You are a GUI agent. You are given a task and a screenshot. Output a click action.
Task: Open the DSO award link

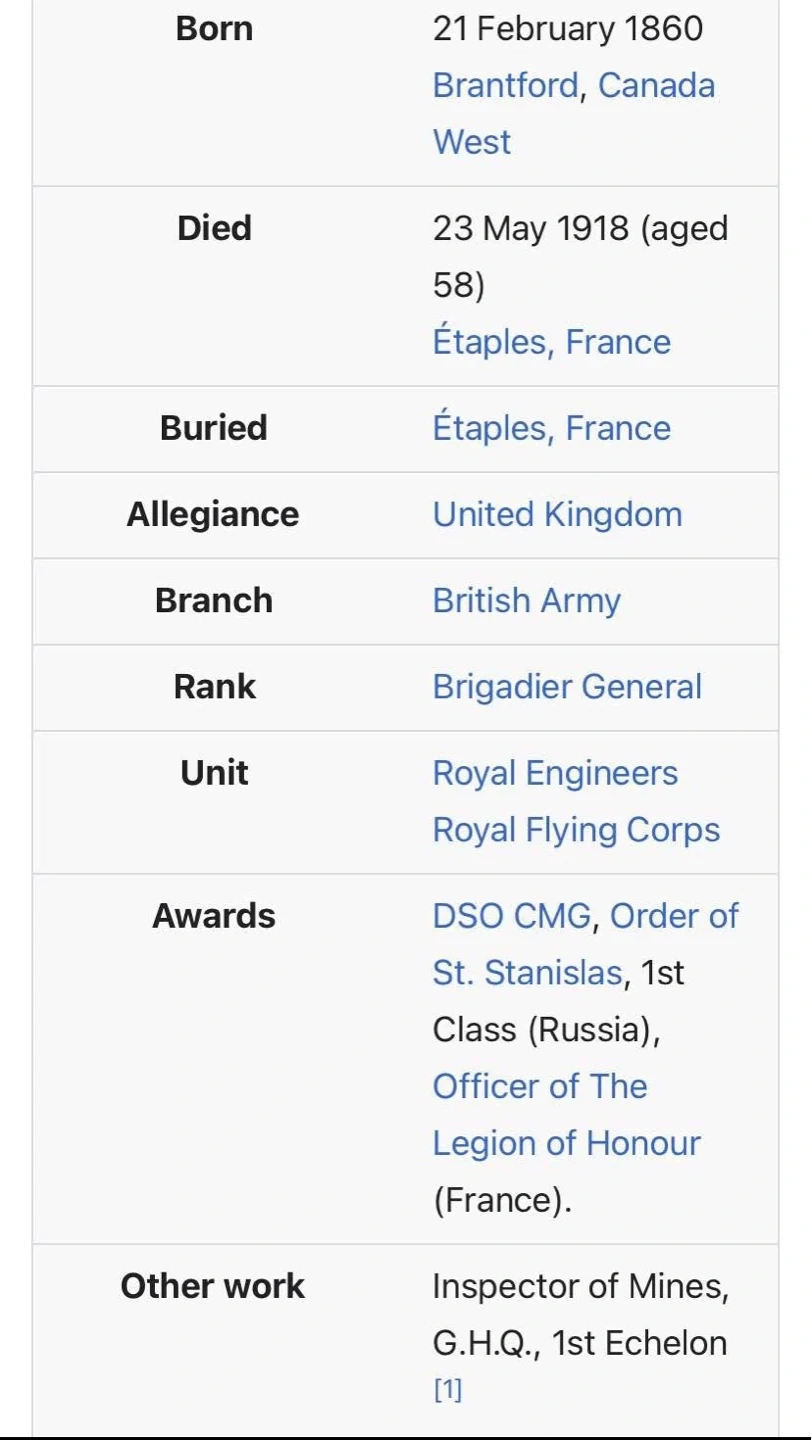coord(469,916)
